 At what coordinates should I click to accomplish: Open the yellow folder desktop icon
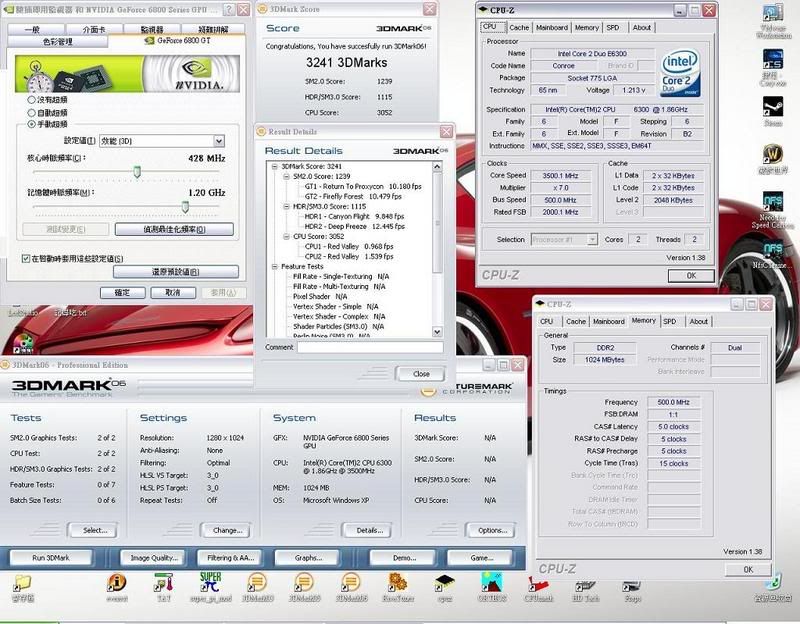point(23,587)
